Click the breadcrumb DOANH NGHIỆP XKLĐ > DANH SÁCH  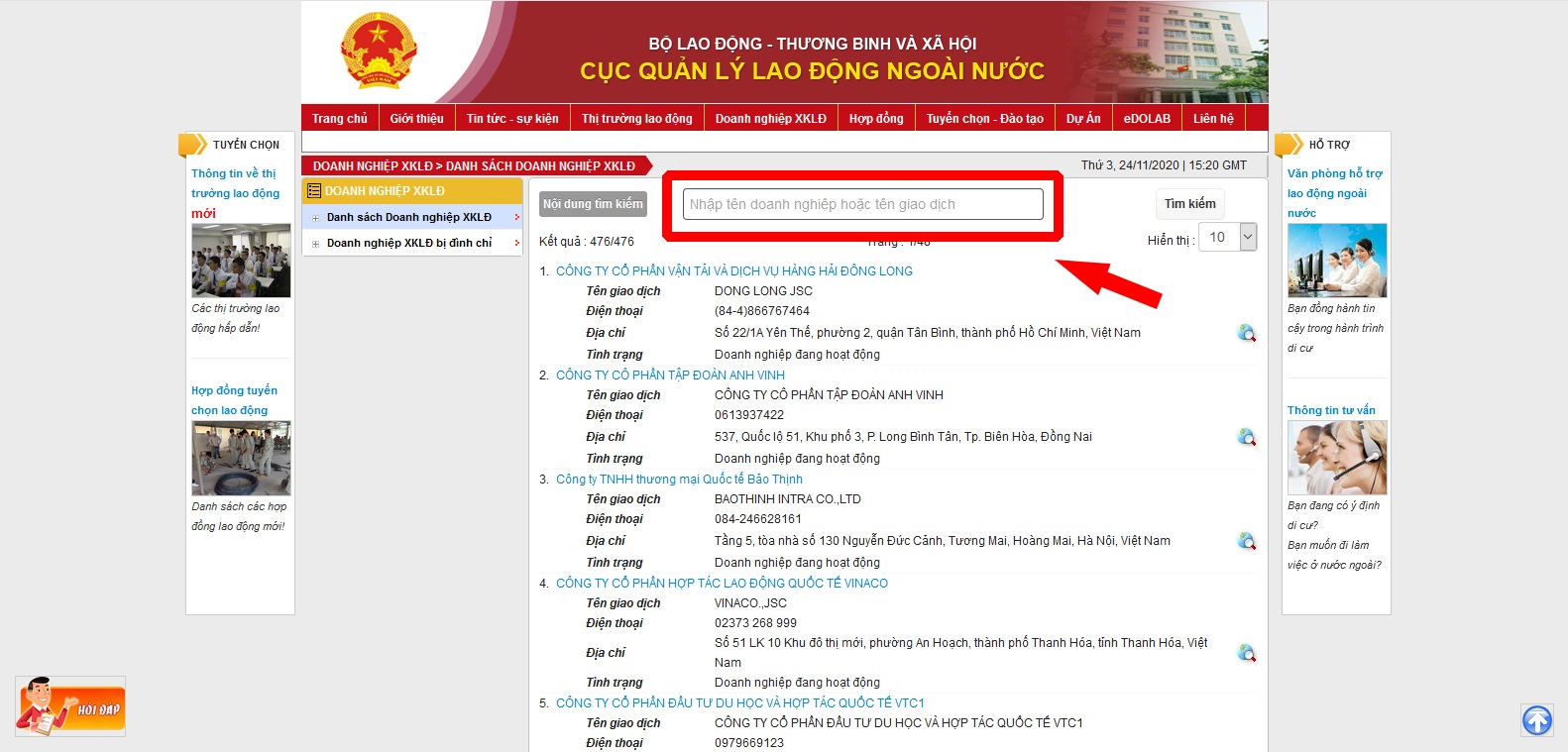point(474,166)
